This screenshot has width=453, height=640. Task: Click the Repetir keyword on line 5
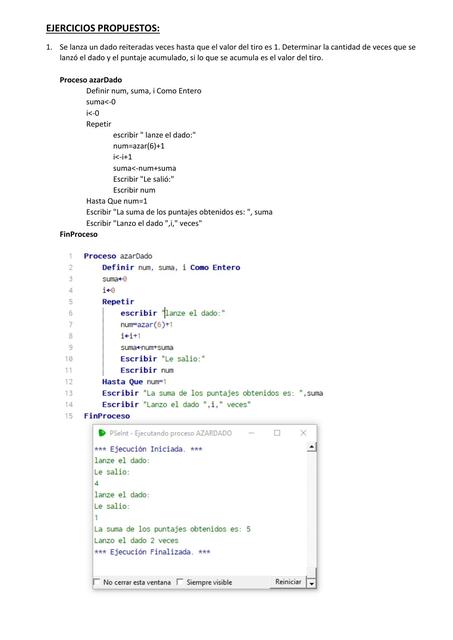point(118,302)
